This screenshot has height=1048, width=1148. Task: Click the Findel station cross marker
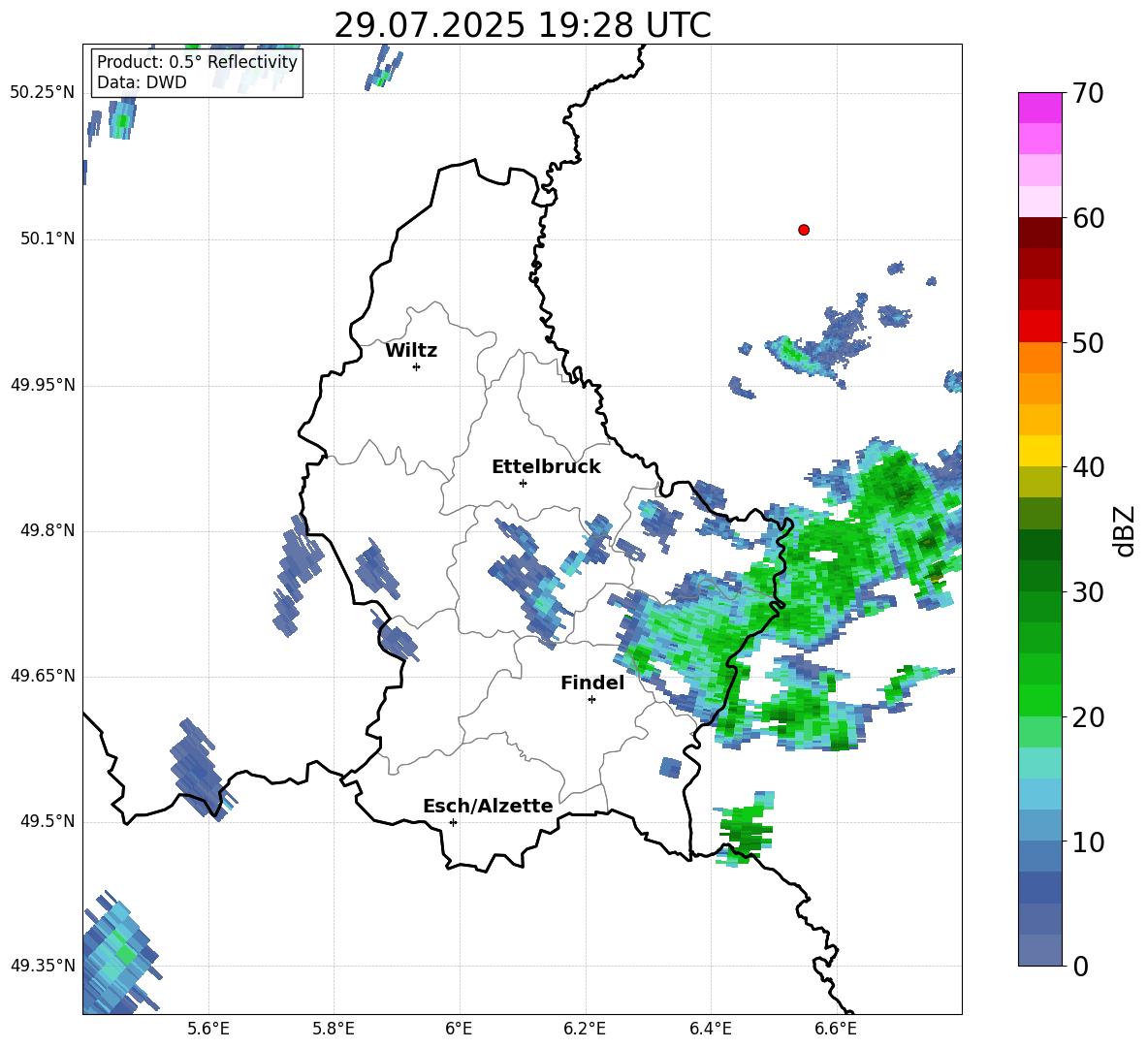[591, 700]
